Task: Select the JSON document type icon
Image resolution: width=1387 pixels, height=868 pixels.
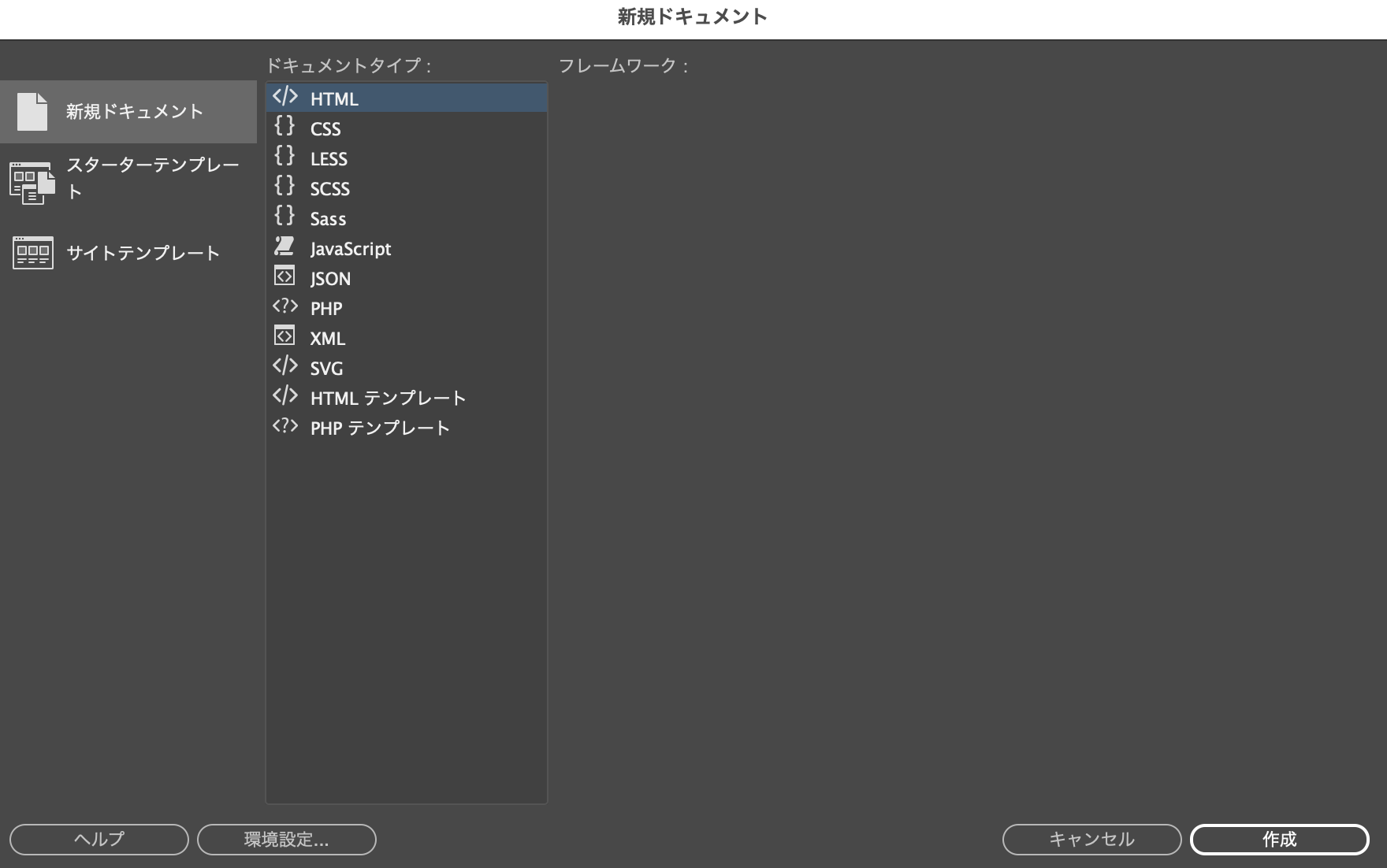Action: [285, 276]
